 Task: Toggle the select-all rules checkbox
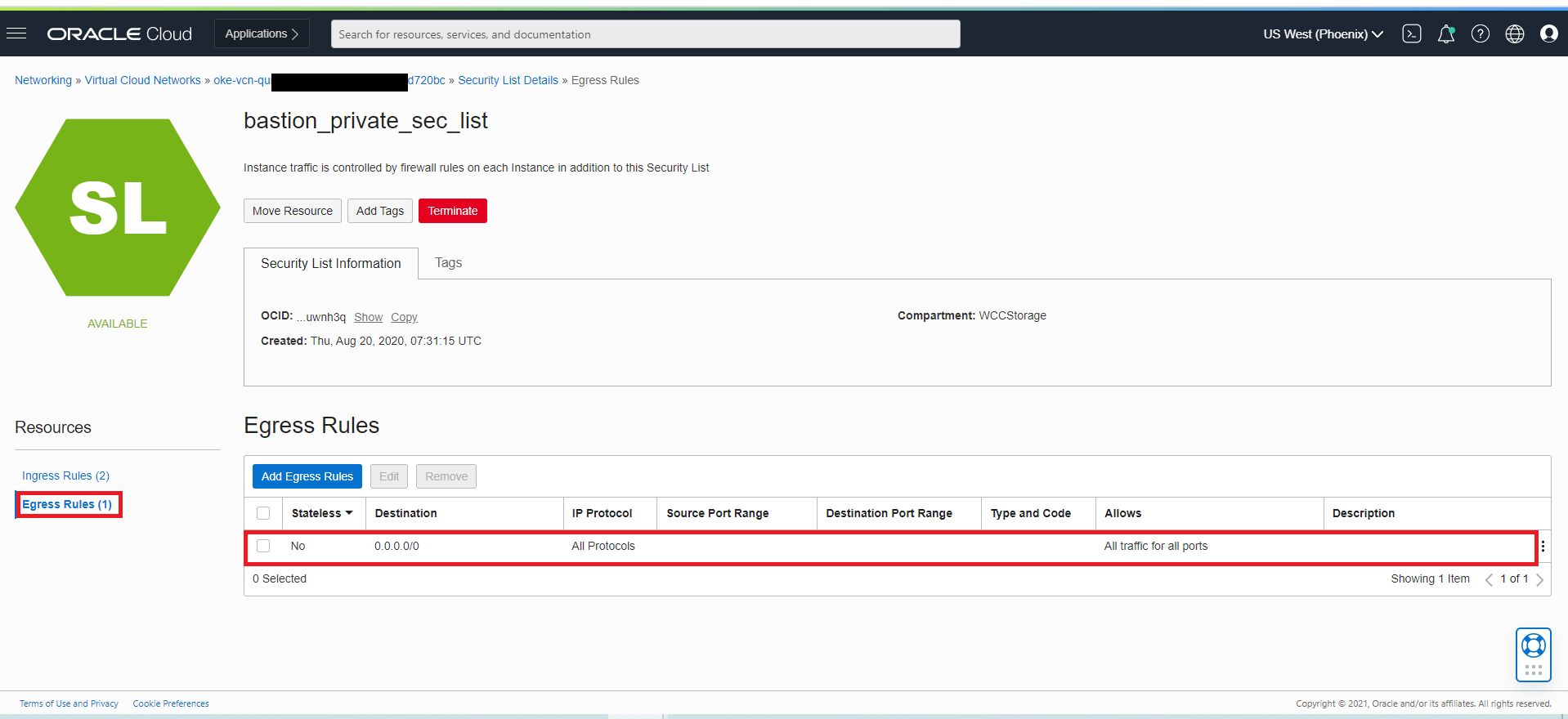click(x=263, y=513)
